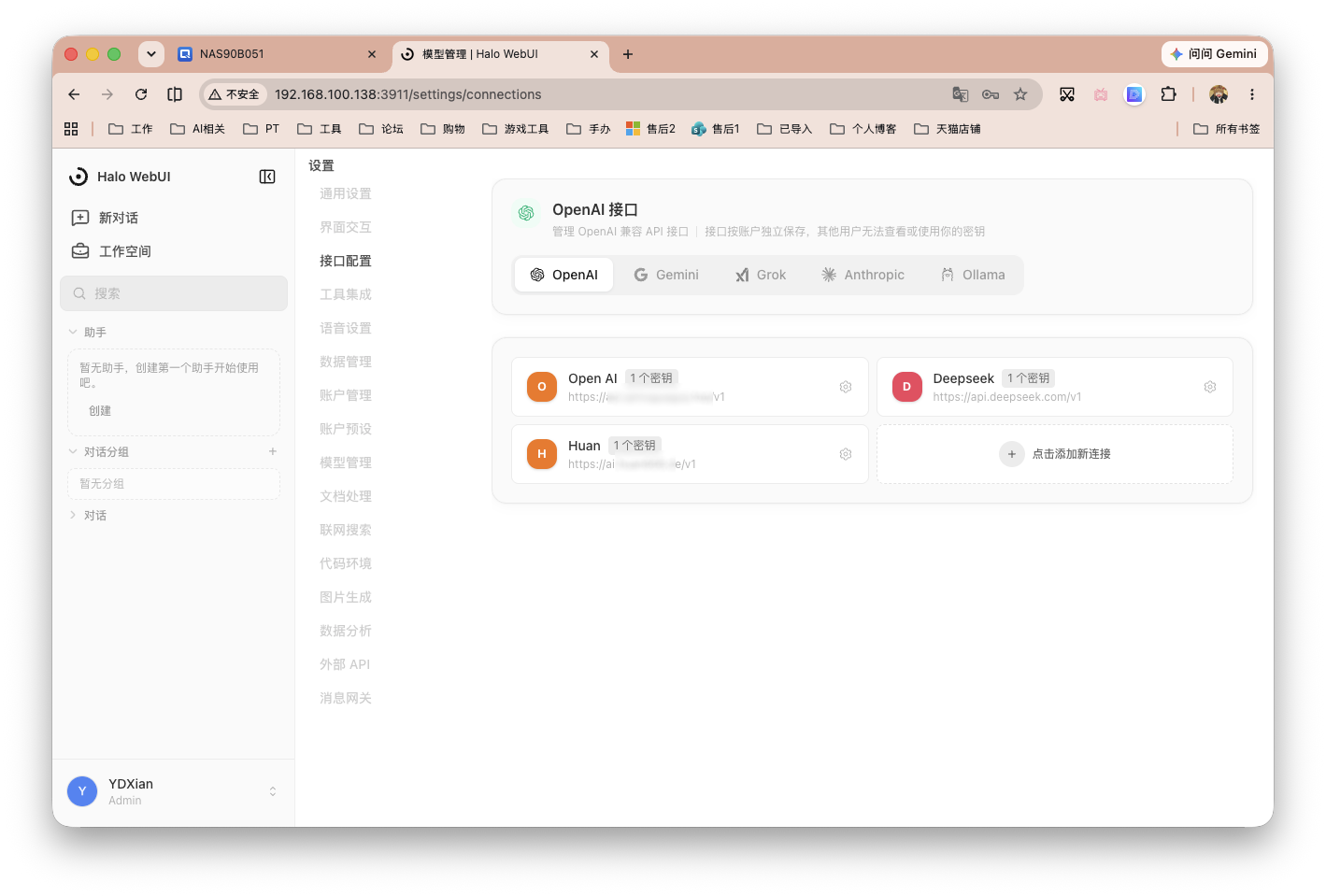The width and height of the screenshot is (1326, 896).
Task: Open the 售后2 bookmark
Action: [650, 129]
